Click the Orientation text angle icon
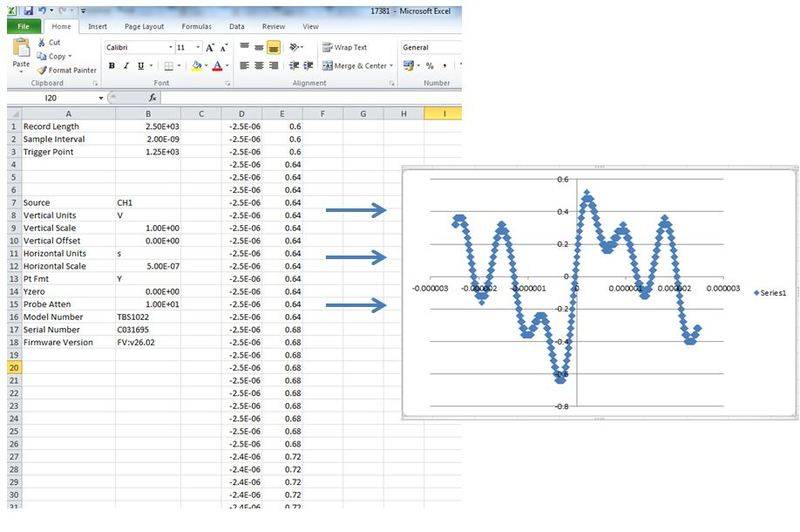Image resolution: width=800 pixels, height=532 pixels. pyautogui.click(x=295, y=47)
